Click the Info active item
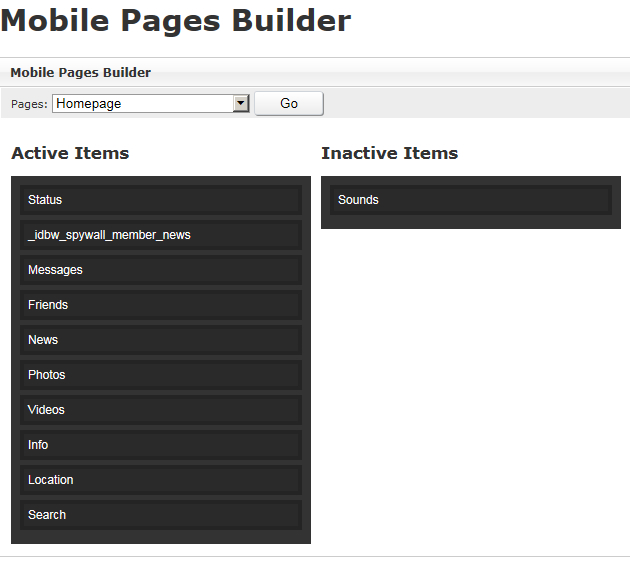The height and width of the screenshot is (562, 630). (160, 445)
